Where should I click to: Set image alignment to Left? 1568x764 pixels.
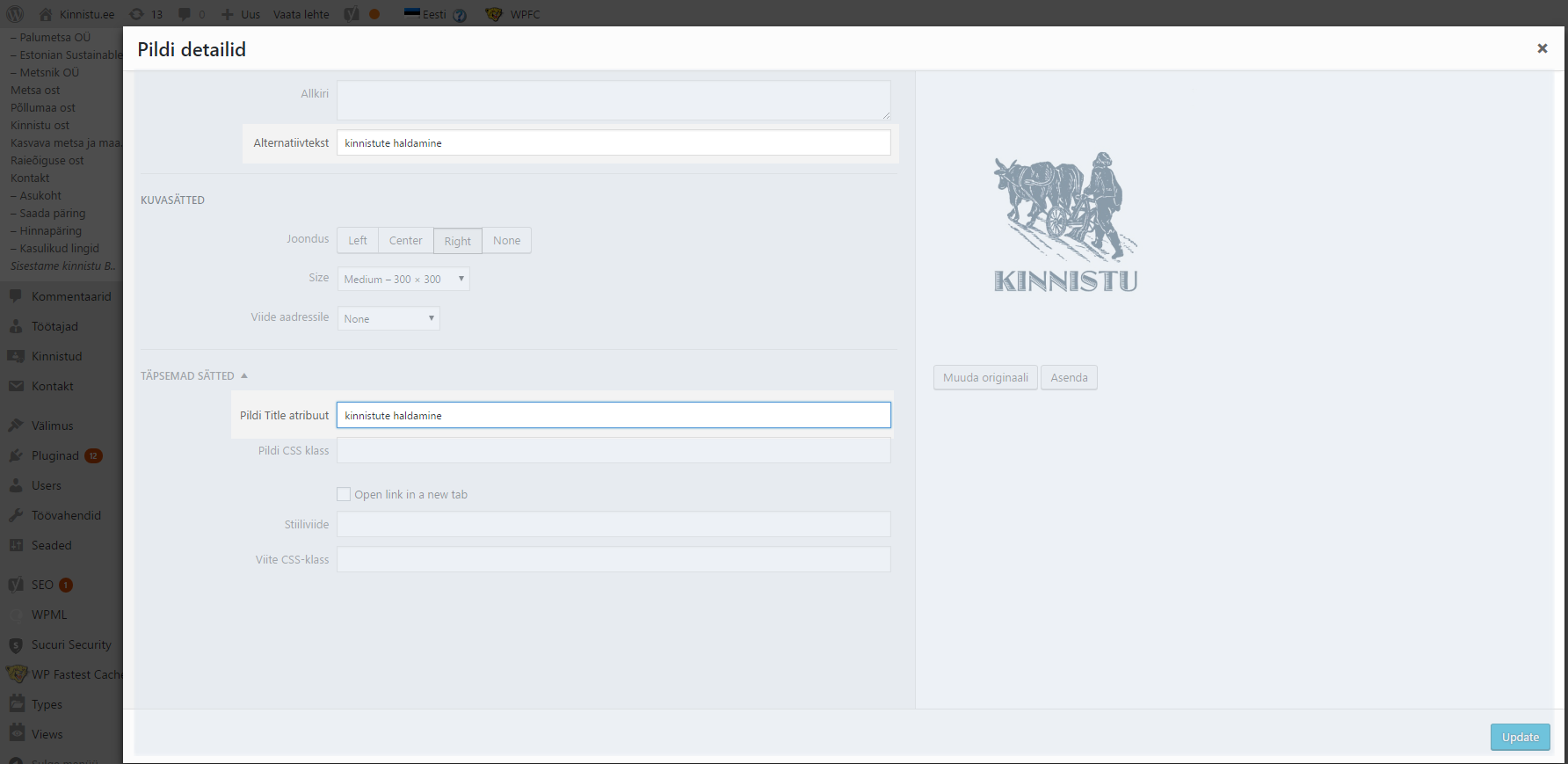coord(358,240)
